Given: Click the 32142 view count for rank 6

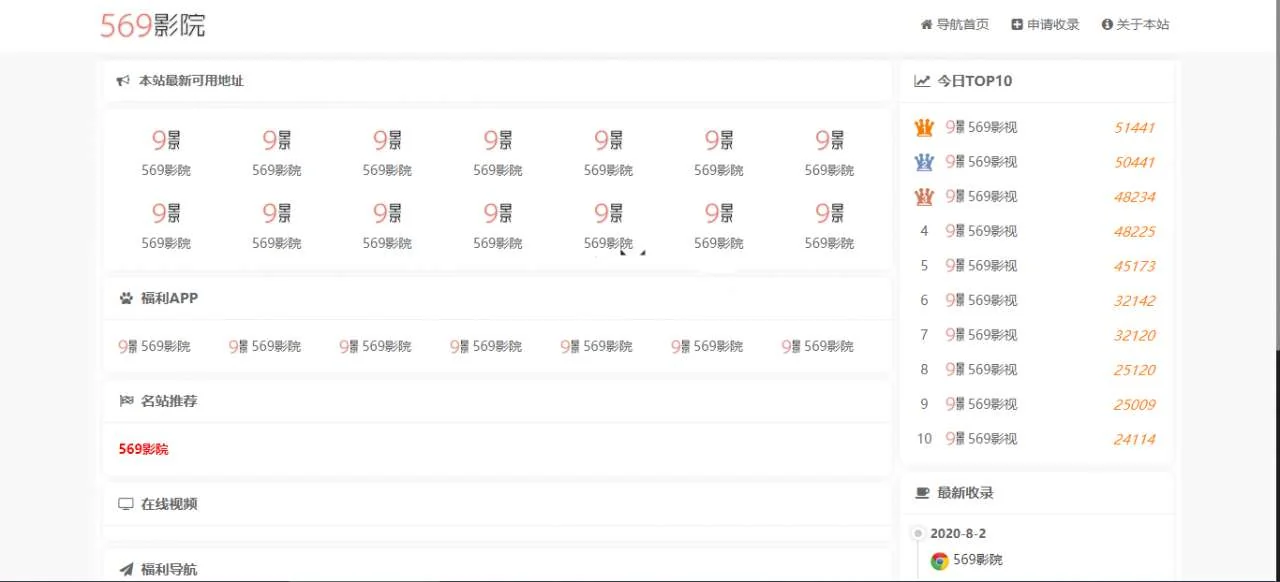Looking at the screenshot, I should pyautogui.click(x=1134, y=300).
